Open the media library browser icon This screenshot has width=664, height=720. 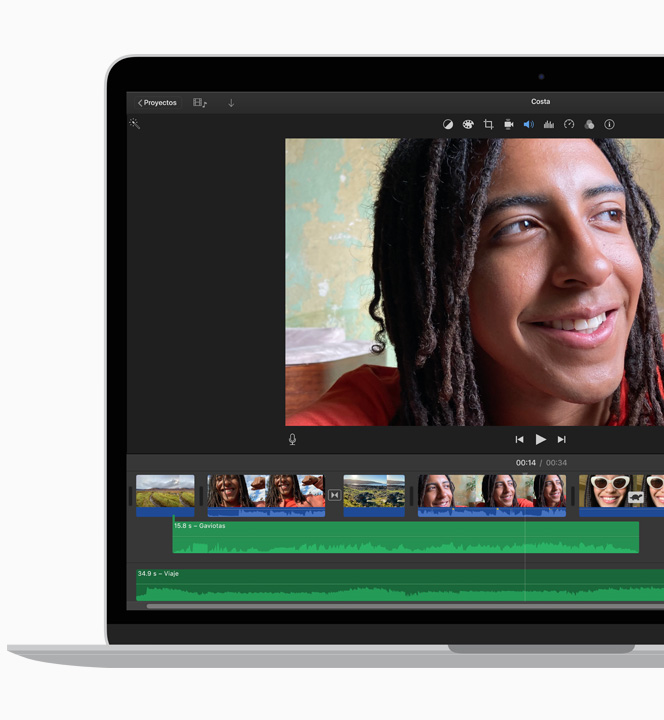pos(200,103)
